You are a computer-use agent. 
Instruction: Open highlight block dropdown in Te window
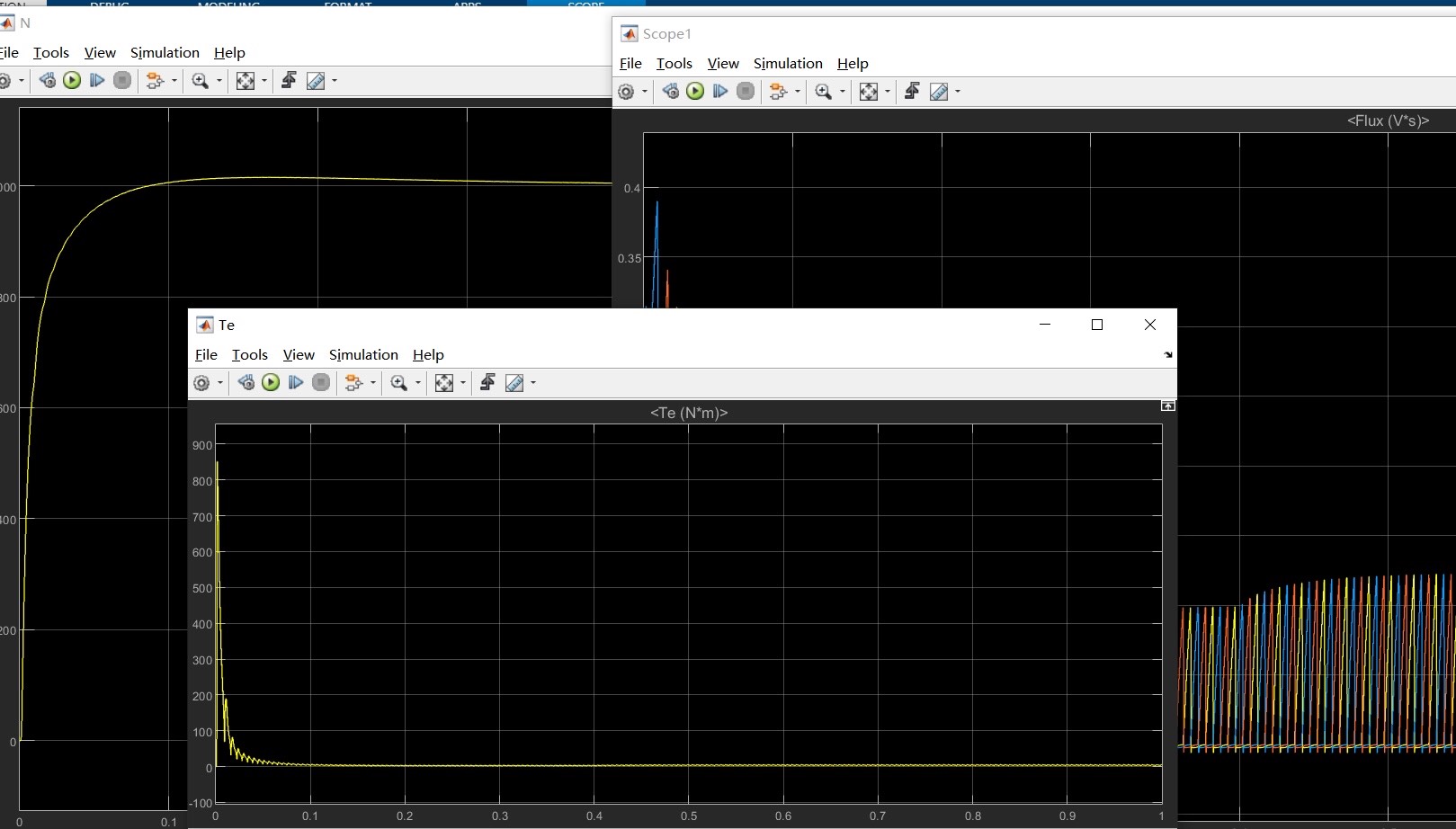tap(373, 383)
